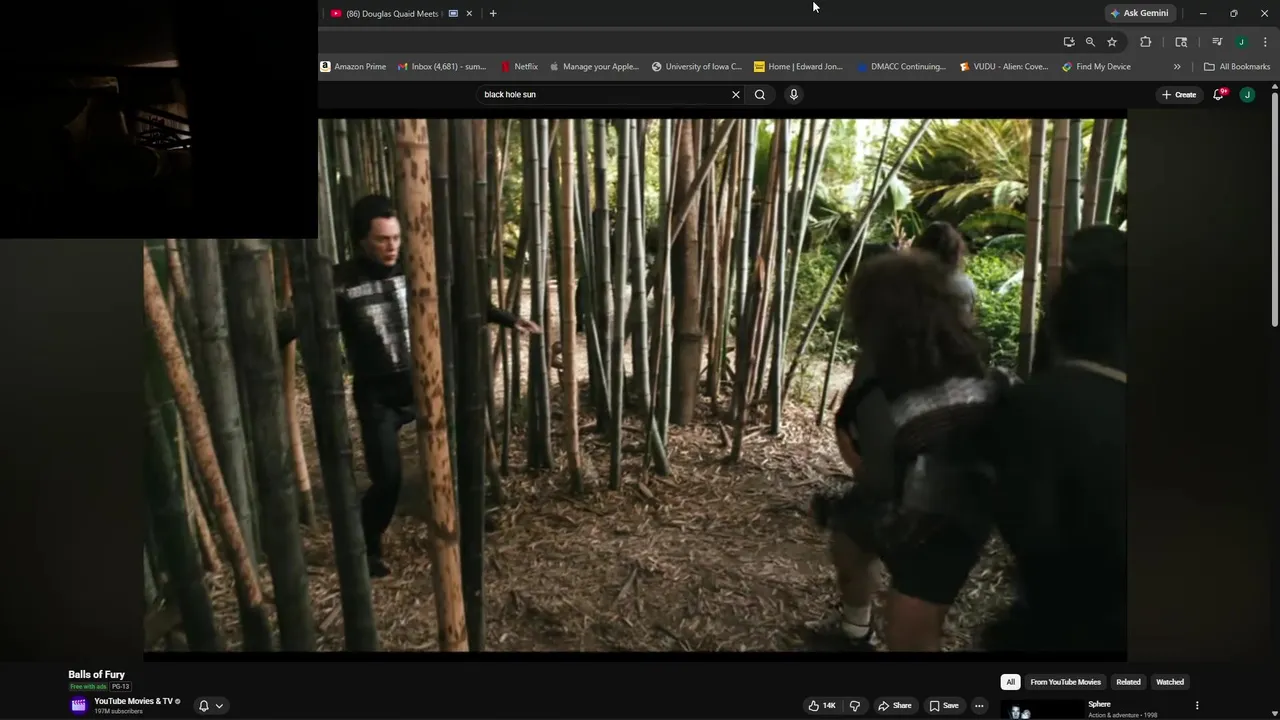Restore down the Chrome window
Viewport: 1280px width, 720px height.
[1233, 13]
